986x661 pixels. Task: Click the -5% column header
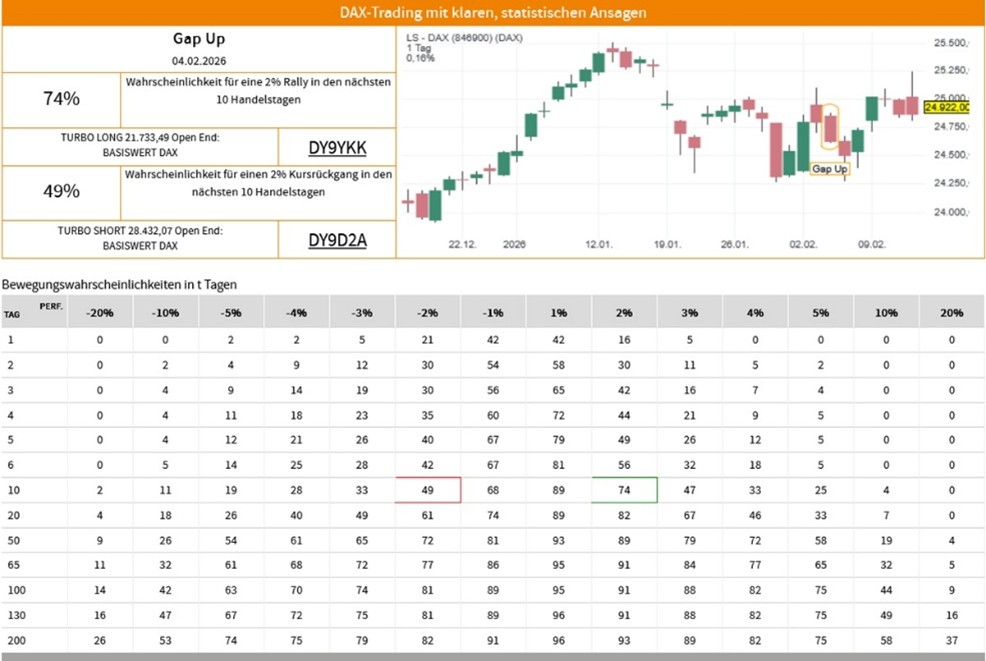(231, 312)
